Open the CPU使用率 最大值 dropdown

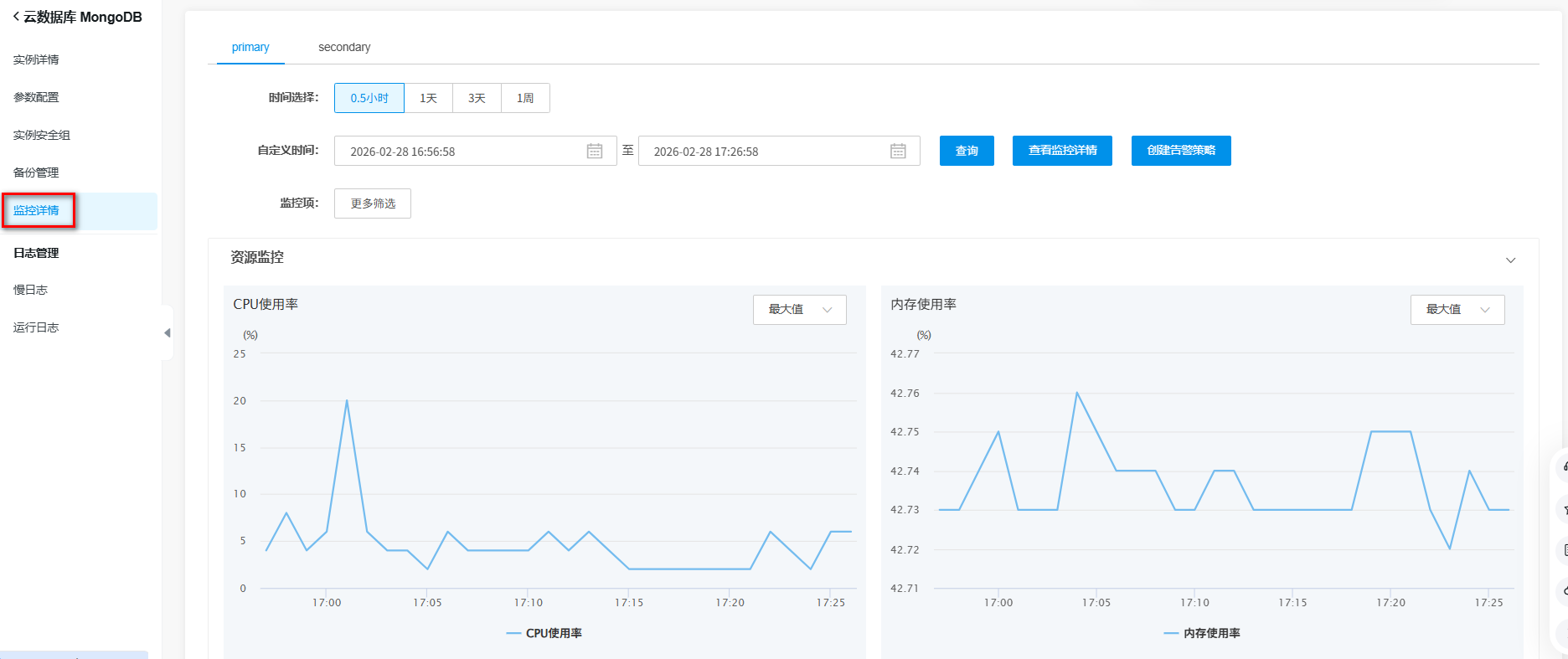799,310
